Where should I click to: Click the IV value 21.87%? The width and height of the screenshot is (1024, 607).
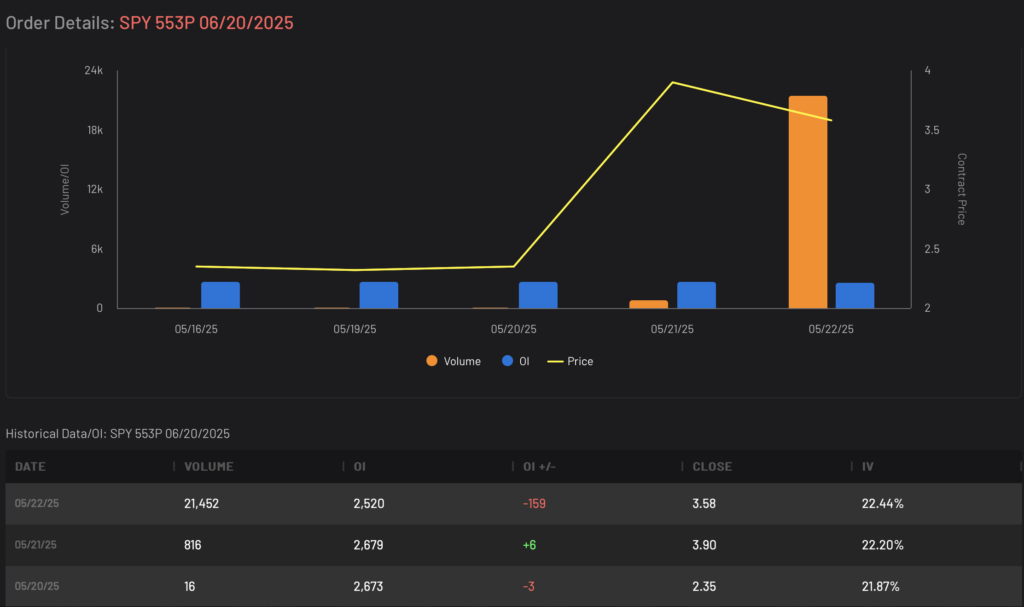tap(880, 587)
